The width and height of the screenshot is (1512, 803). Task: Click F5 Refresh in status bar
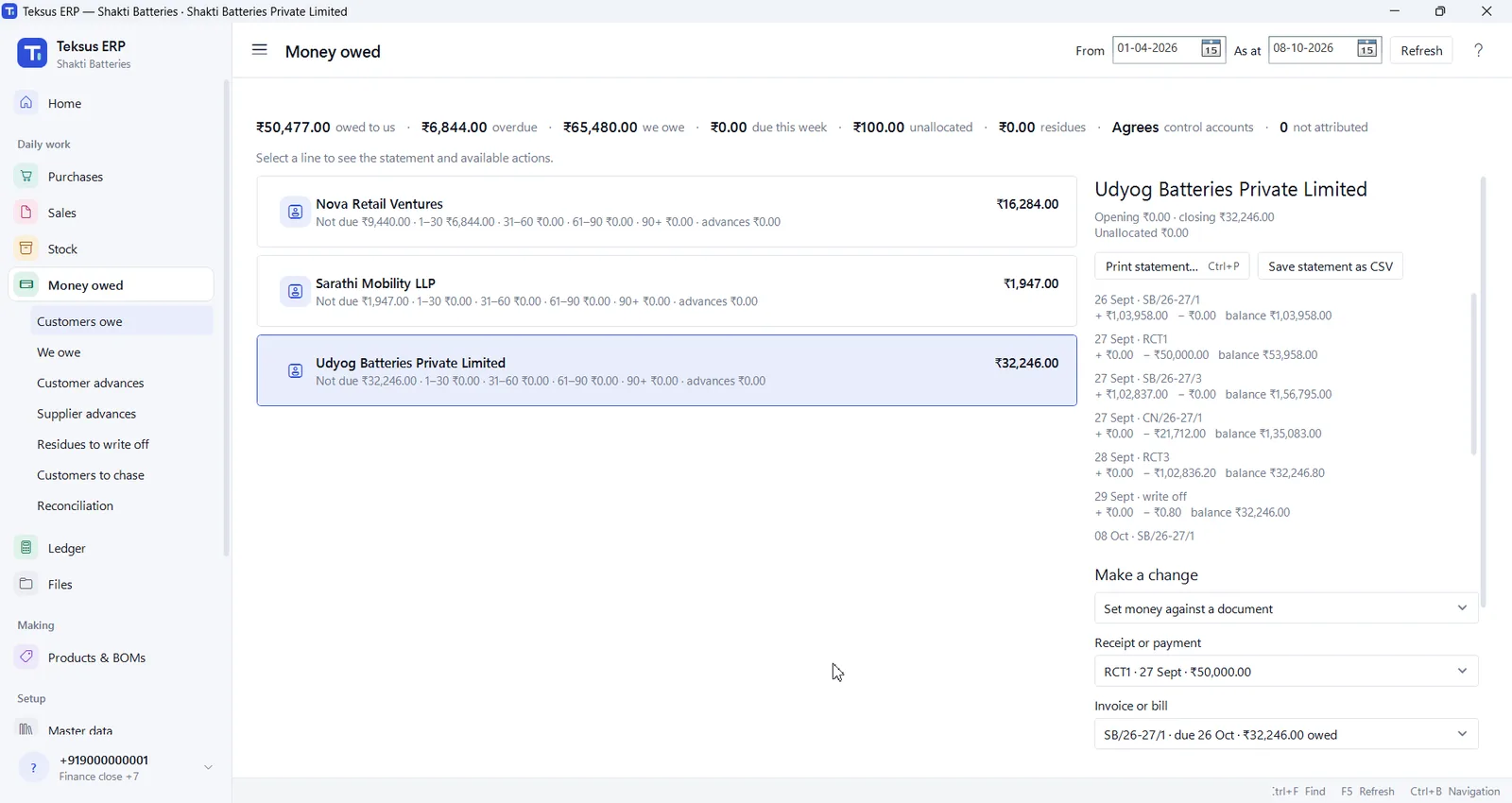click(1367, 791)
